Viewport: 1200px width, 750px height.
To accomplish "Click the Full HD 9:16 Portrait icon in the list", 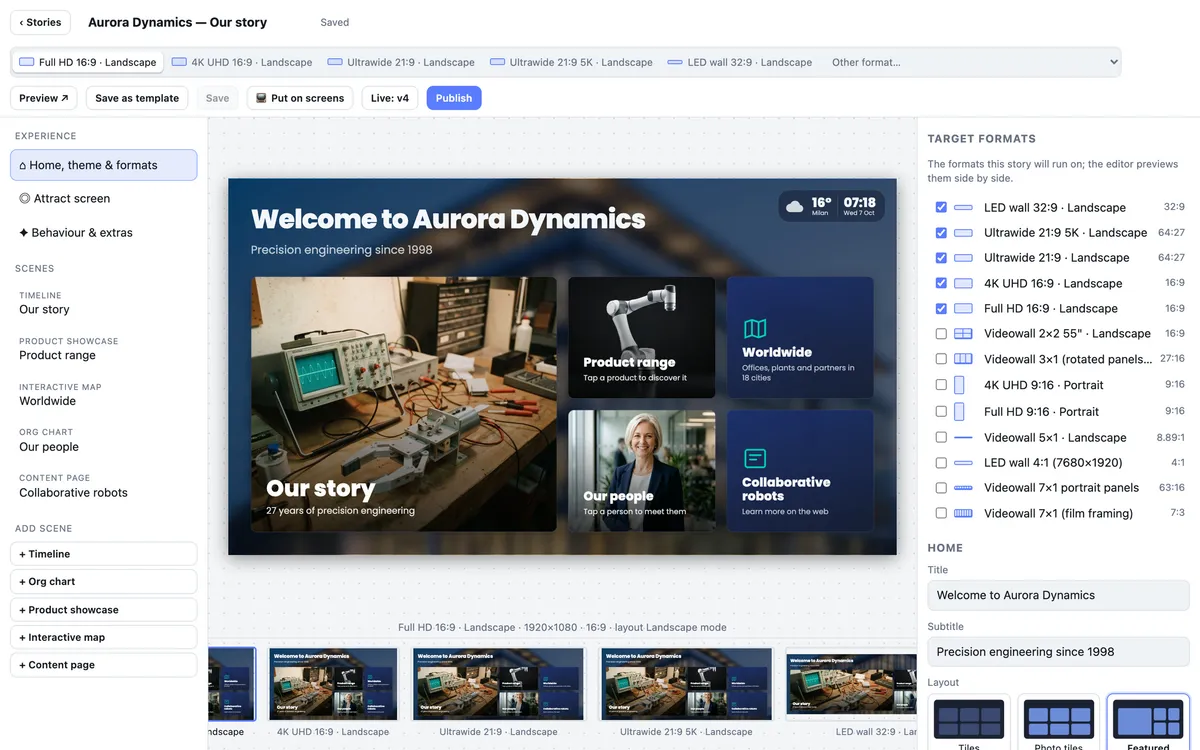I will (959, 411).
